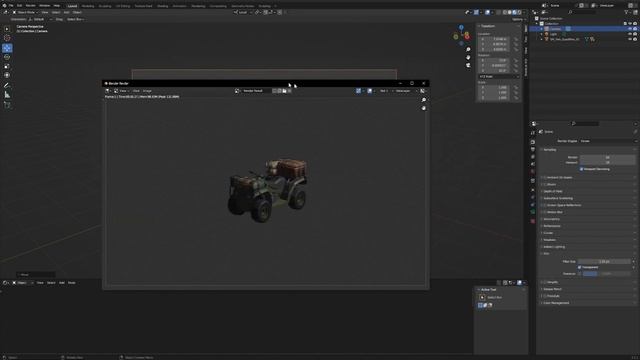
Task: Open the viewport Add menu
Action: coord(66,12)
